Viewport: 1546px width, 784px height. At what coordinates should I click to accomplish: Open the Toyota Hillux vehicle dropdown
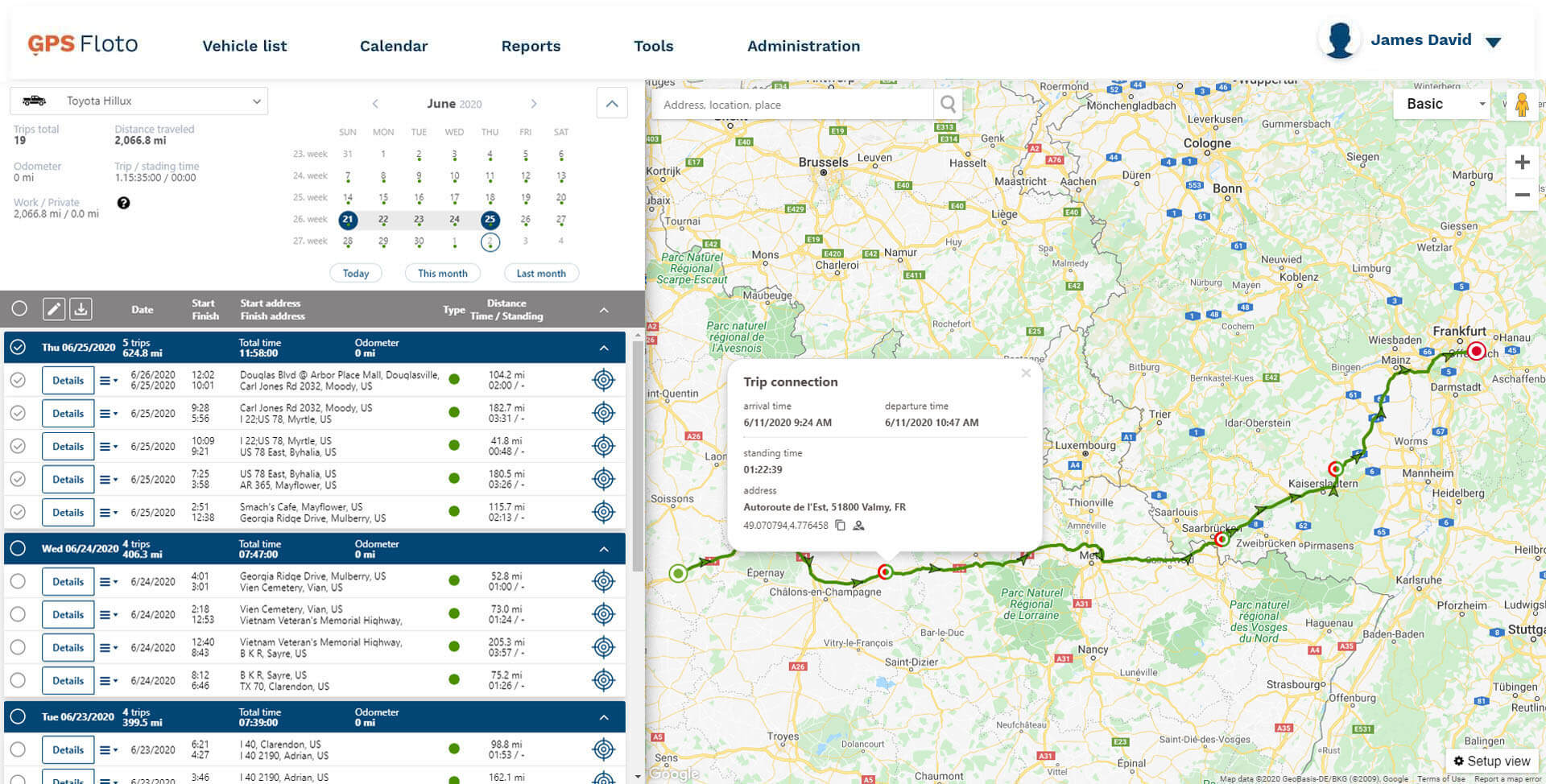[x=138, y=101]
